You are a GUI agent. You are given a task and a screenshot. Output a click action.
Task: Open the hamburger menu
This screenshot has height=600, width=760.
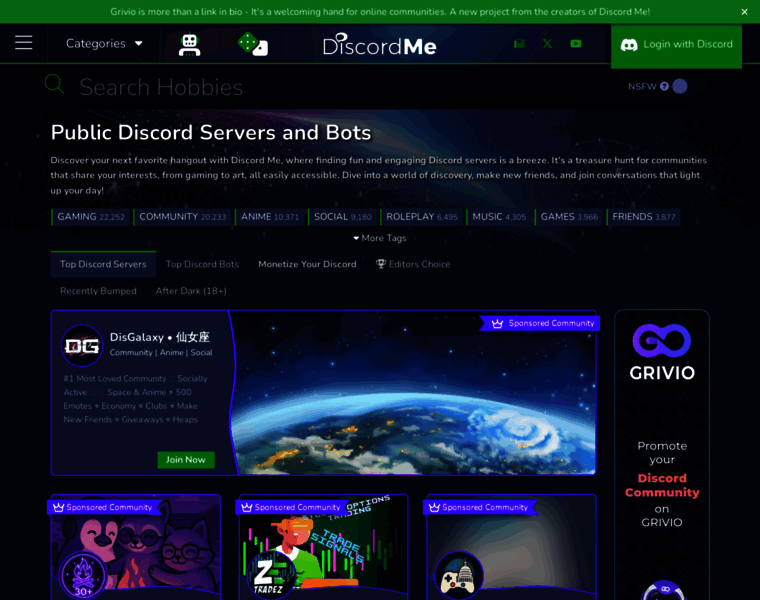23,43
